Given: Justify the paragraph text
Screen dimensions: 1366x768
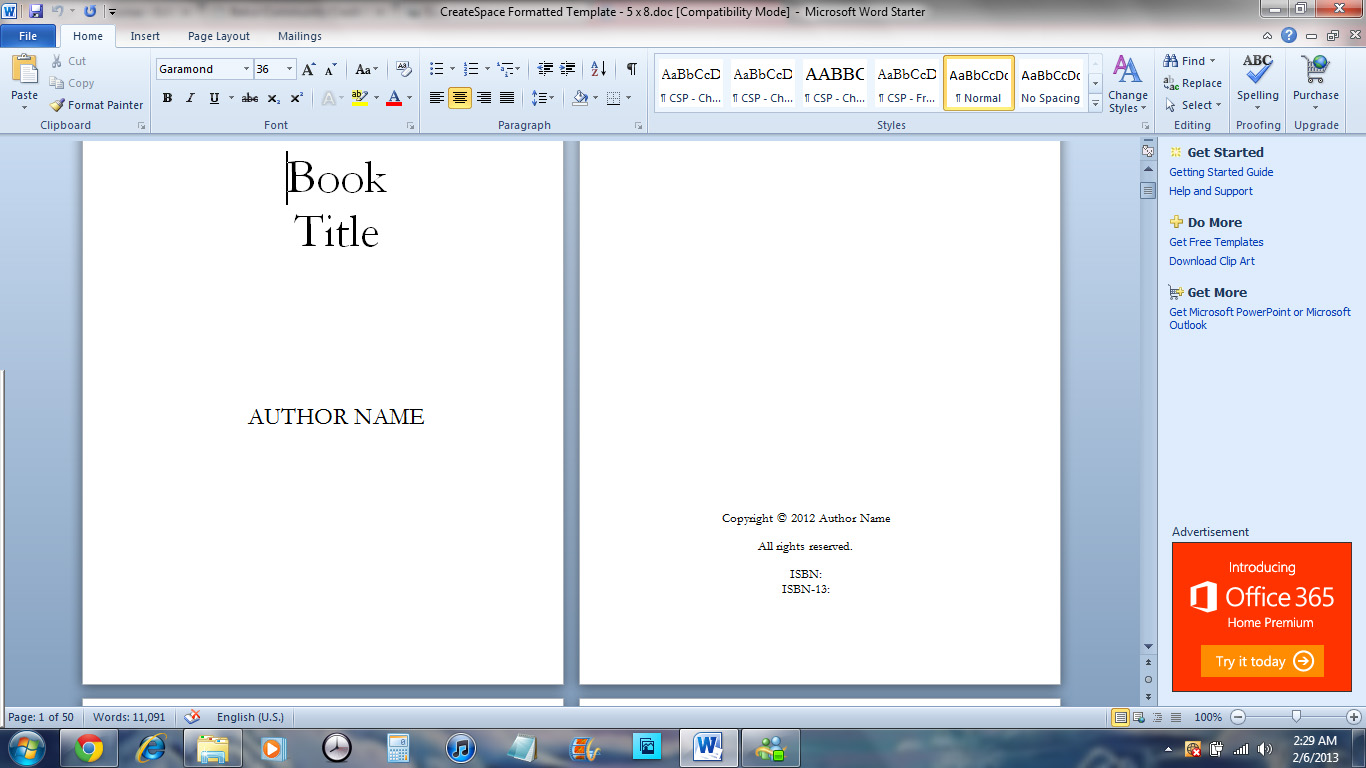Looking at the screenshot, I should [507, 98].
